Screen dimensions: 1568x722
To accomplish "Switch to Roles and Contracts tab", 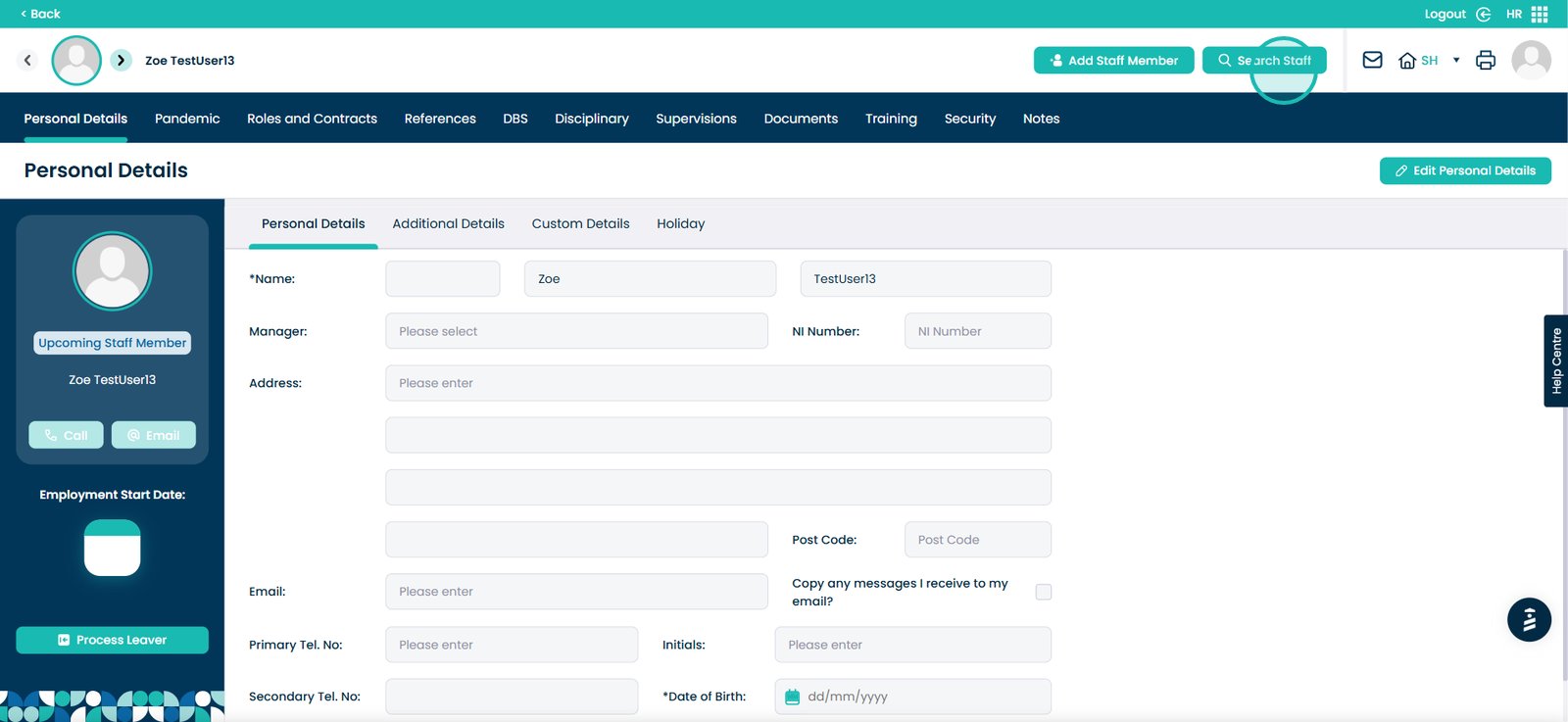I will point(312,119).
